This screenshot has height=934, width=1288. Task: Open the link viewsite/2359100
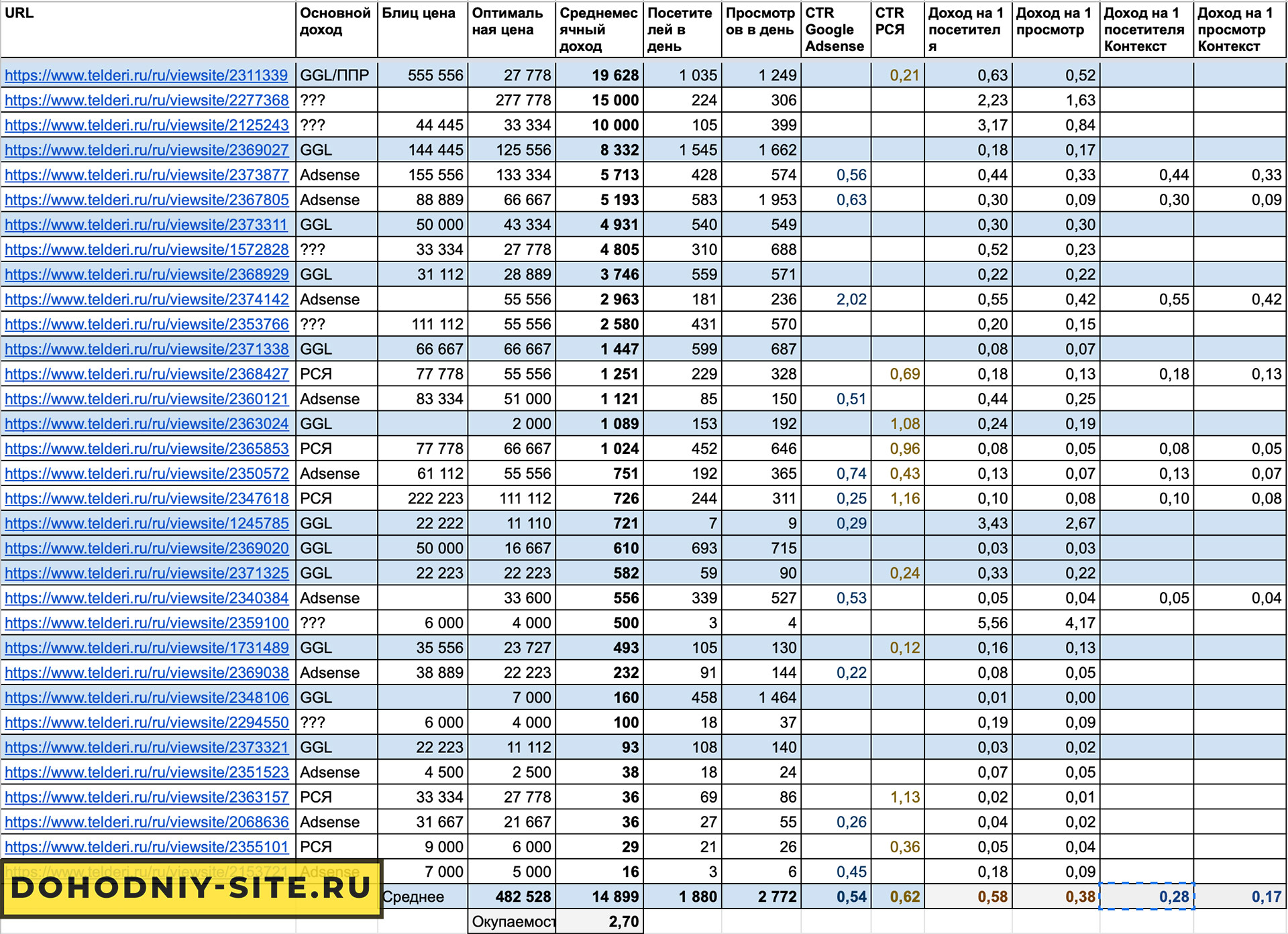point(146,622)
